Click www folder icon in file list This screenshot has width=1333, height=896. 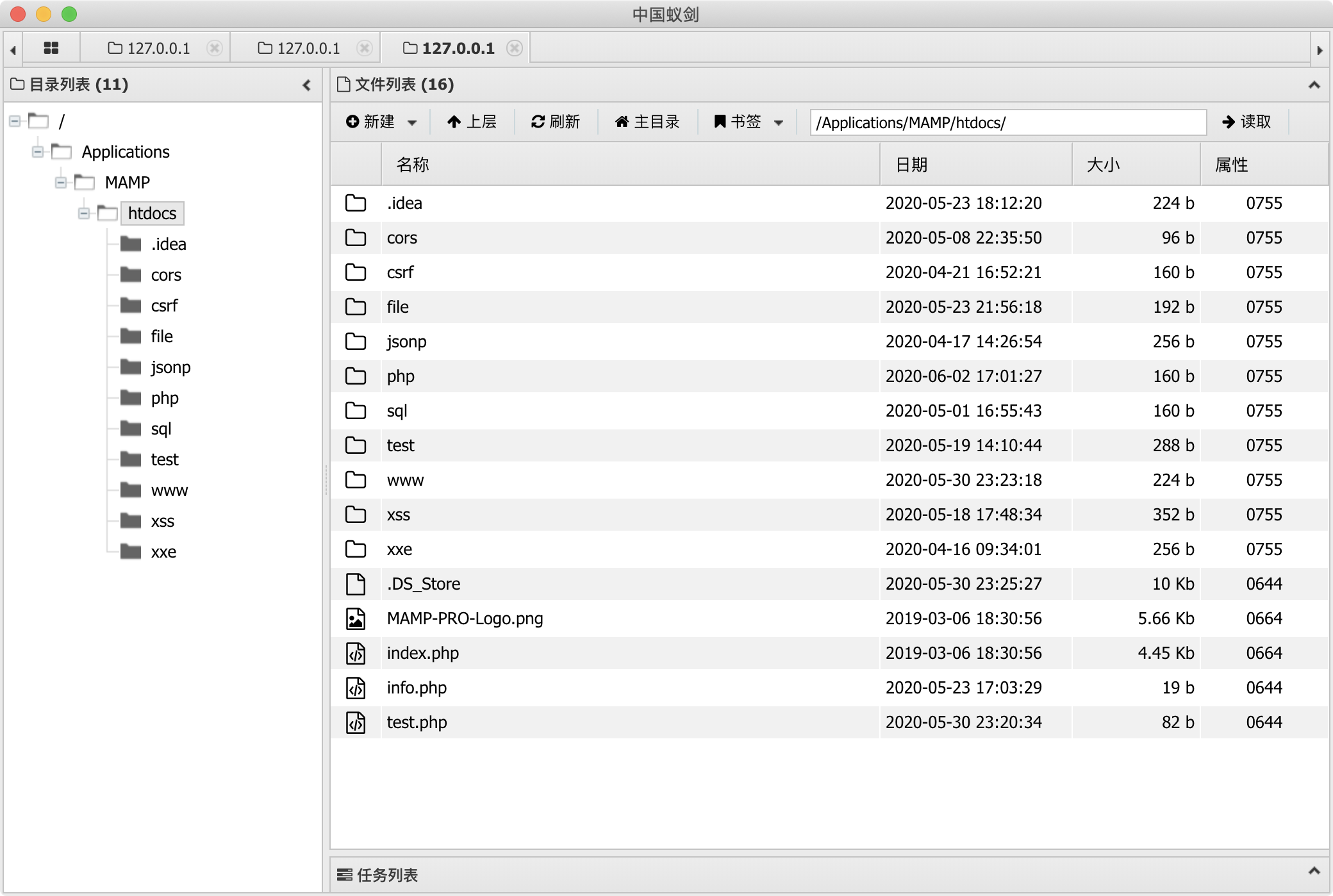pyautogui.click(x=356, y=480)
